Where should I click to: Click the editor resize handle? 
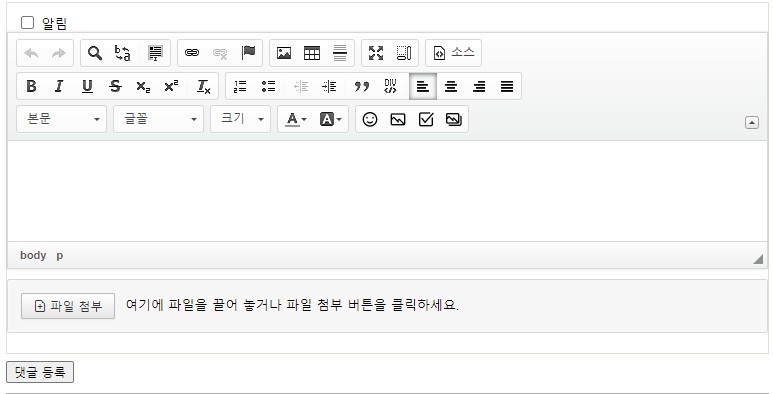pos(758,259)
